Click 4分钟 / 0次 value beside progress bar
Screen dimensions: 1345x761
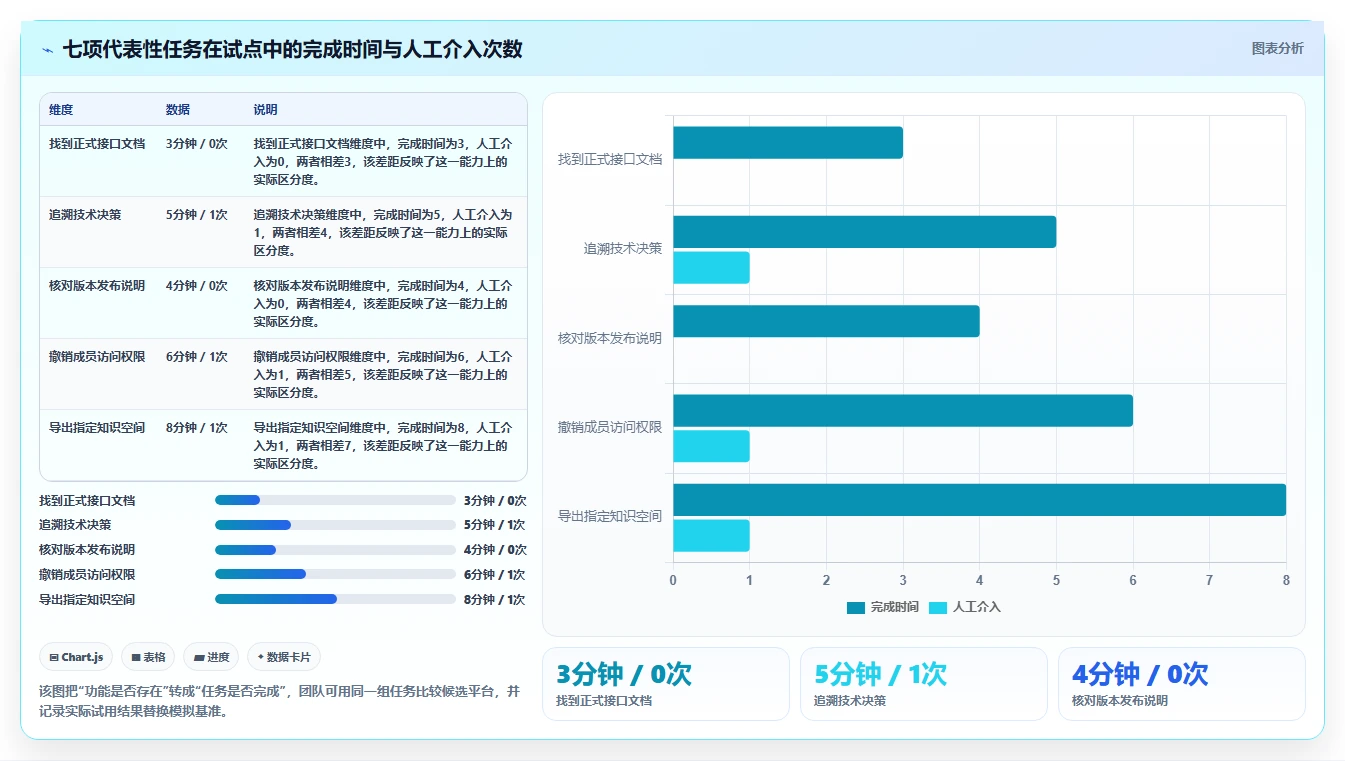495,550
